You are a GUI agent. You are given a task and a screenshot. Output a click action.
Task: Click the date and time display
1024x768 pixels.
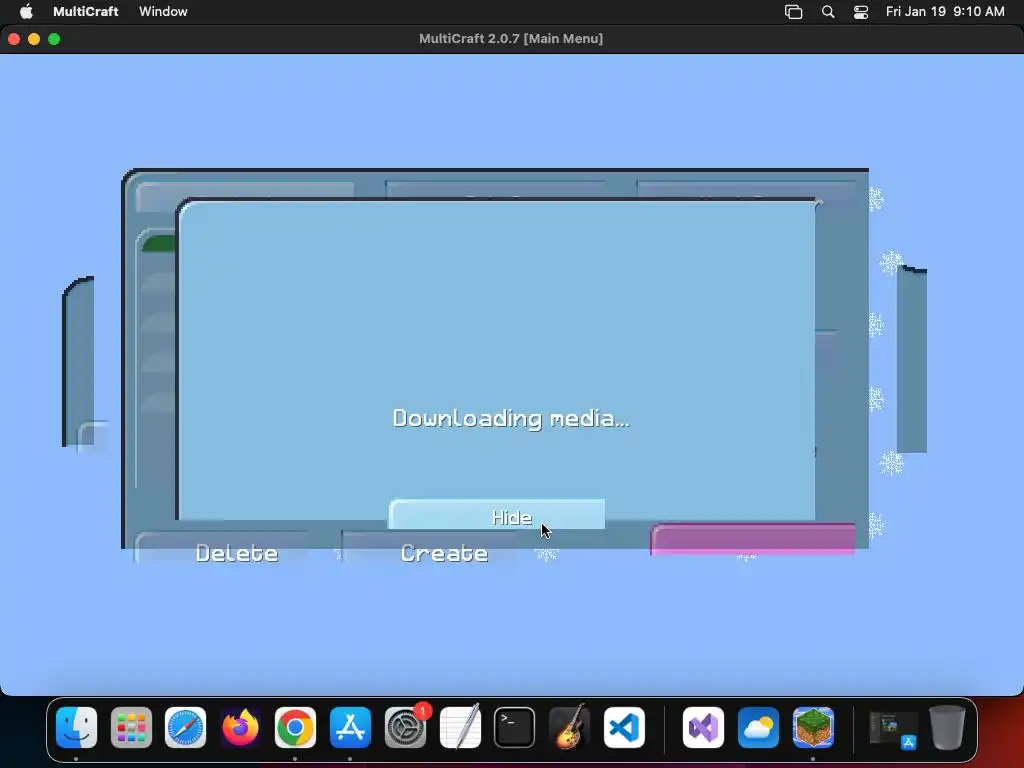pos(945,11)
